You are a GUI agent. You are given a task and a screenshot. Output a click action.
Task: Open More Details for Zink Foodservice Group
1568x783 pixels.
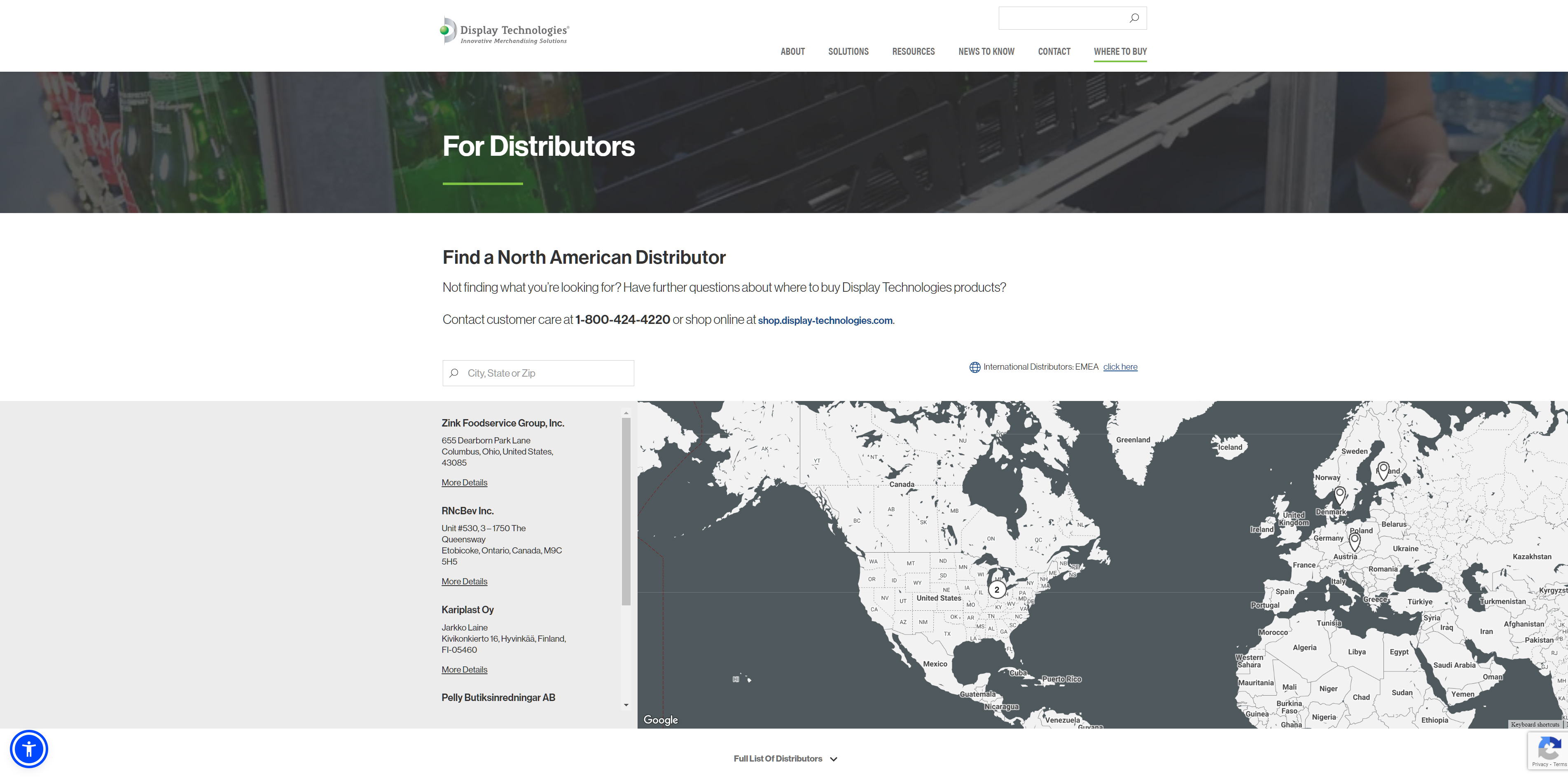(465, 483)
